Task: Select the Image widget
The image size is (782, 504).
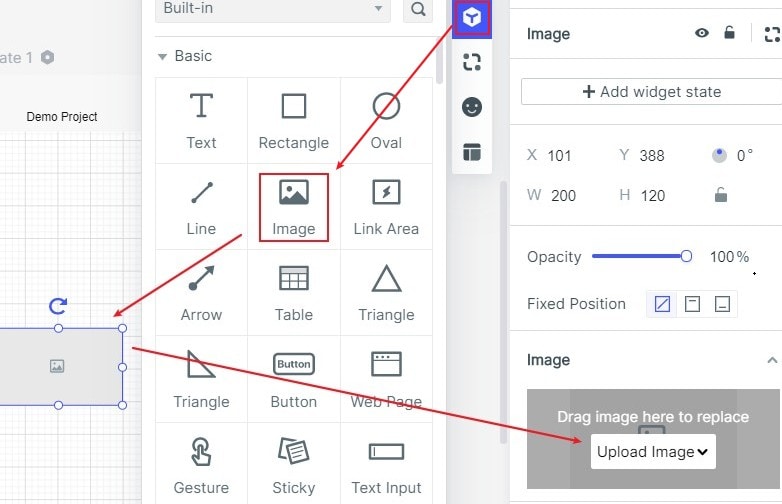Action: [x=294, y=207]
